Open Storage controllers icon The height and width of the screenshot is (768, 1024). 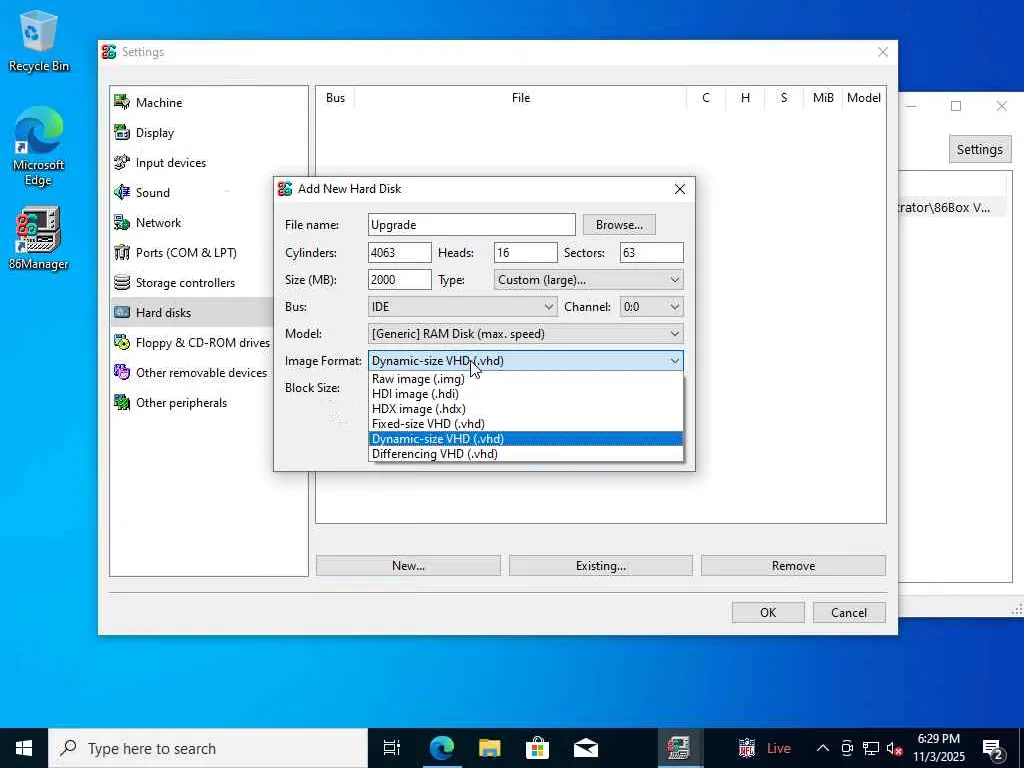coord(122,282)
